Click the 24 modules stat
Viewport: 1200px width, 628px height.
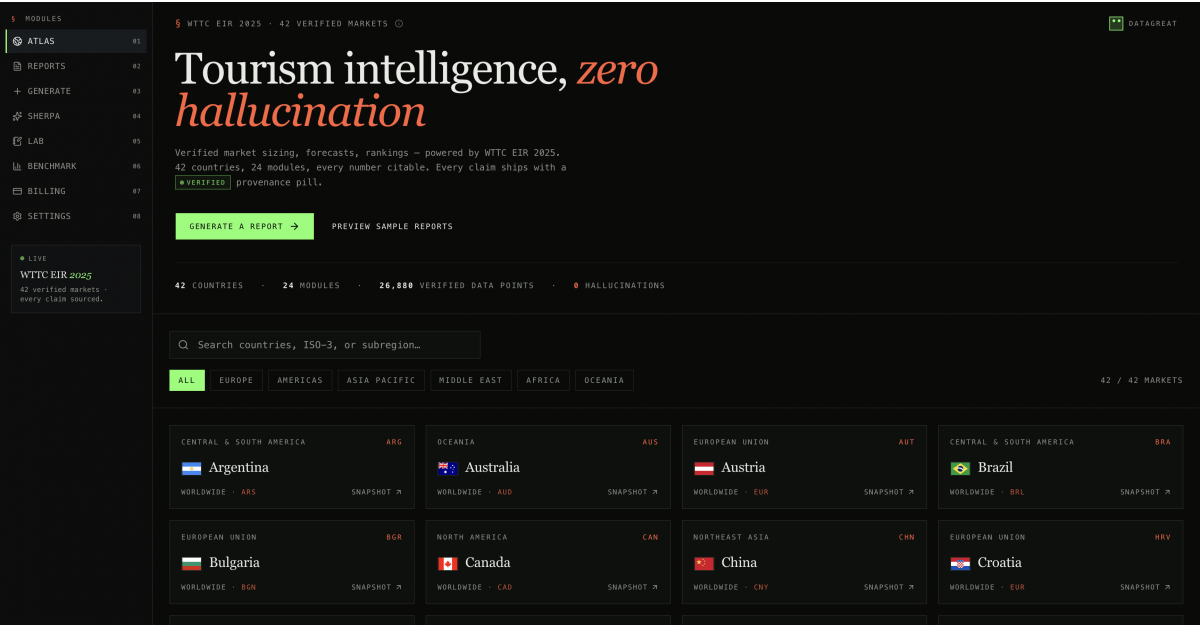coord(311,286)
